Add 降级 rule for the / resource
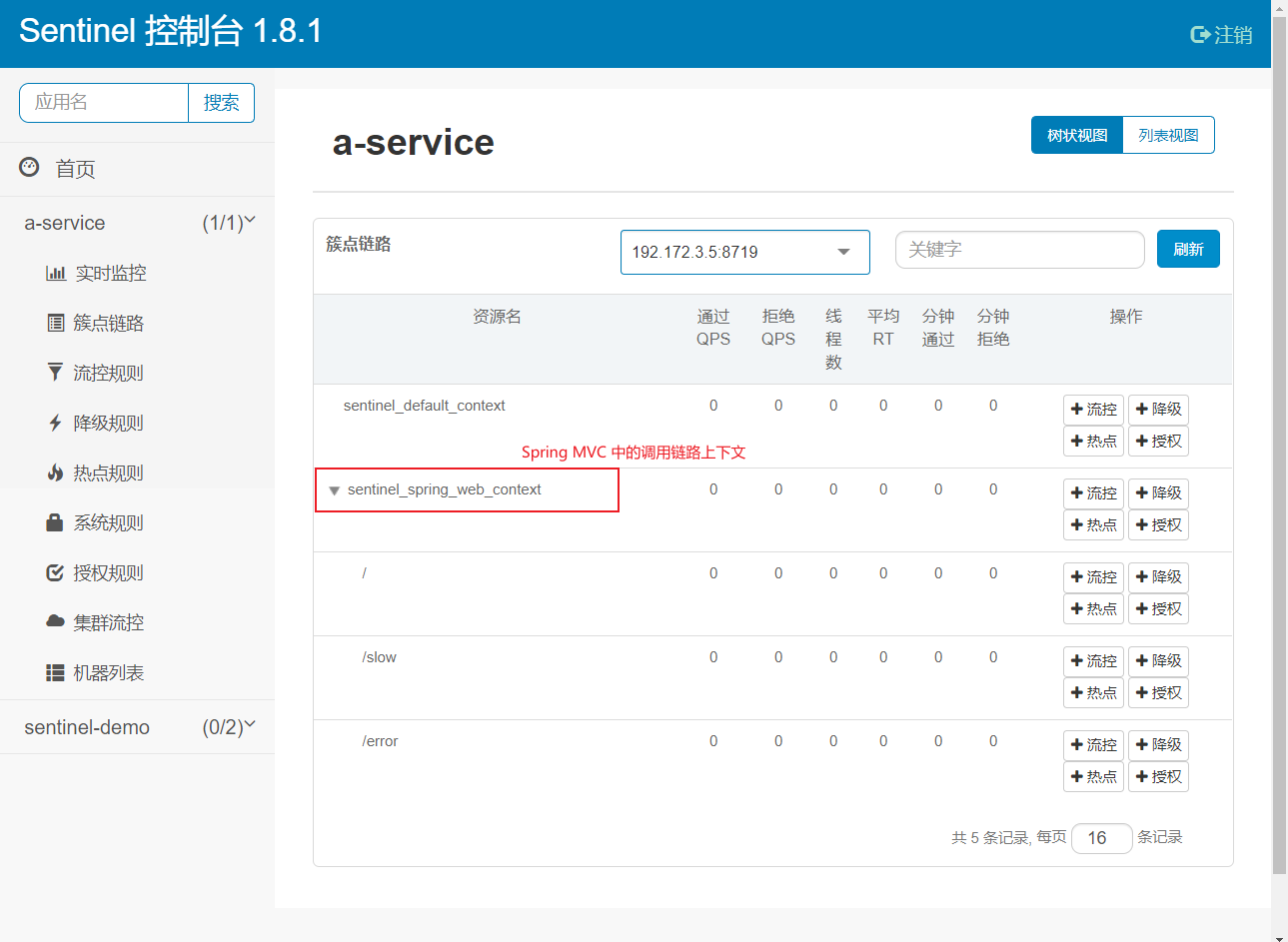 1158,577
